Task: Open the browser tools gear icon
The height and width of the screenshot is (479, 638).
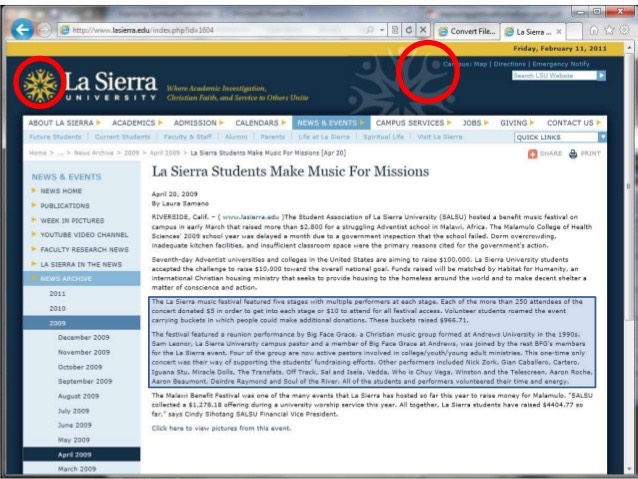Action: point(624,30)
